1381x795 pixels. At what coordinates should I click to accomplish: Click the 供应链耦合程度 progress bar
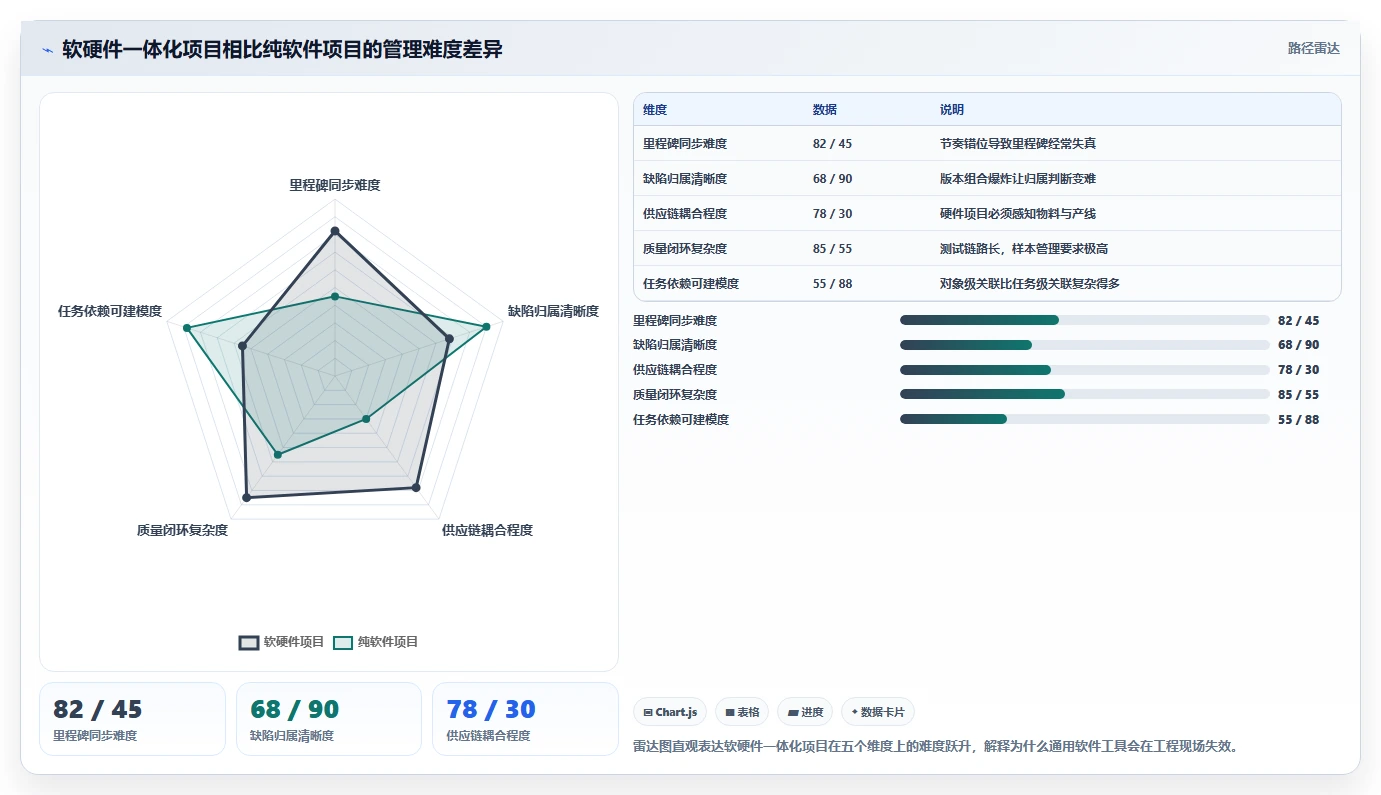coord(1085,370)
